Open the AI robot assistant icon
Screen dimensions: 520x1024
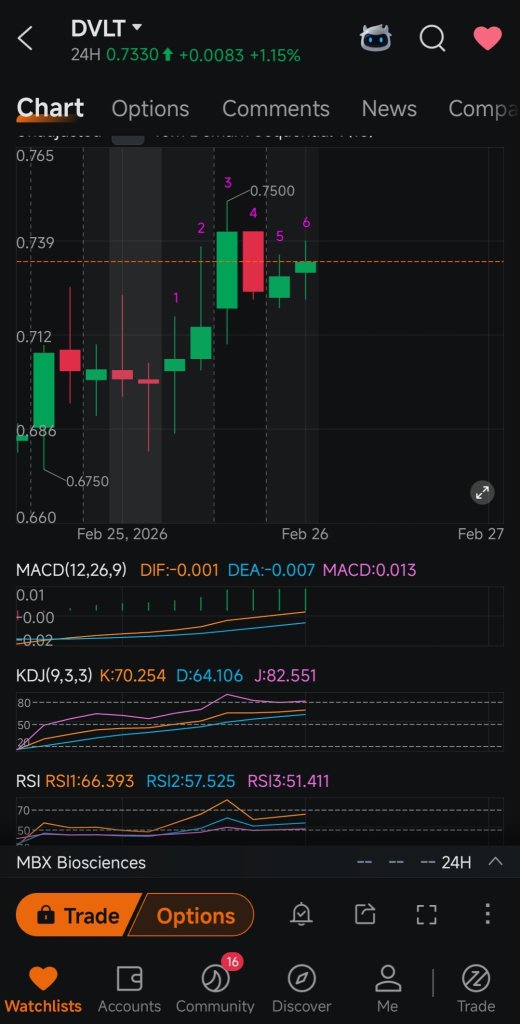[376, 39]
